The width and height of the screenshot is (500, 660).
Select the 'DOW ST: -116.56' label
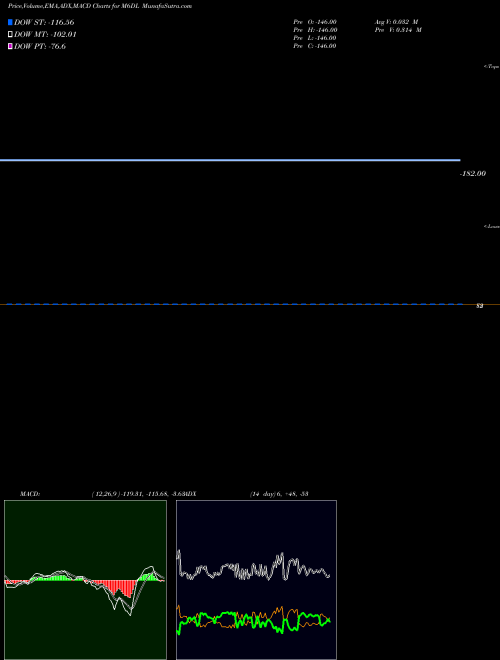[x=44, y=22]
